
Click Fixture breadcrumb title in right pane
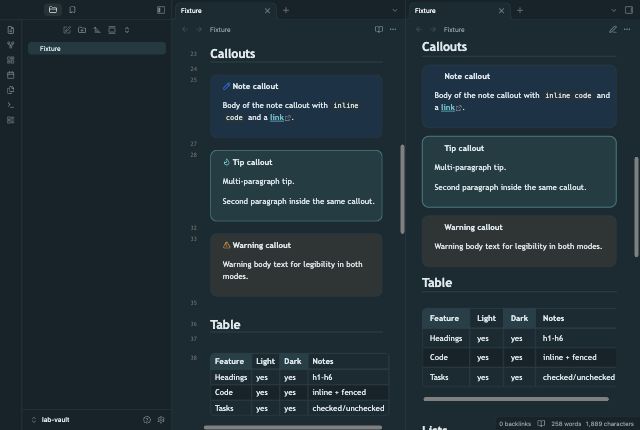coord(454,30)
